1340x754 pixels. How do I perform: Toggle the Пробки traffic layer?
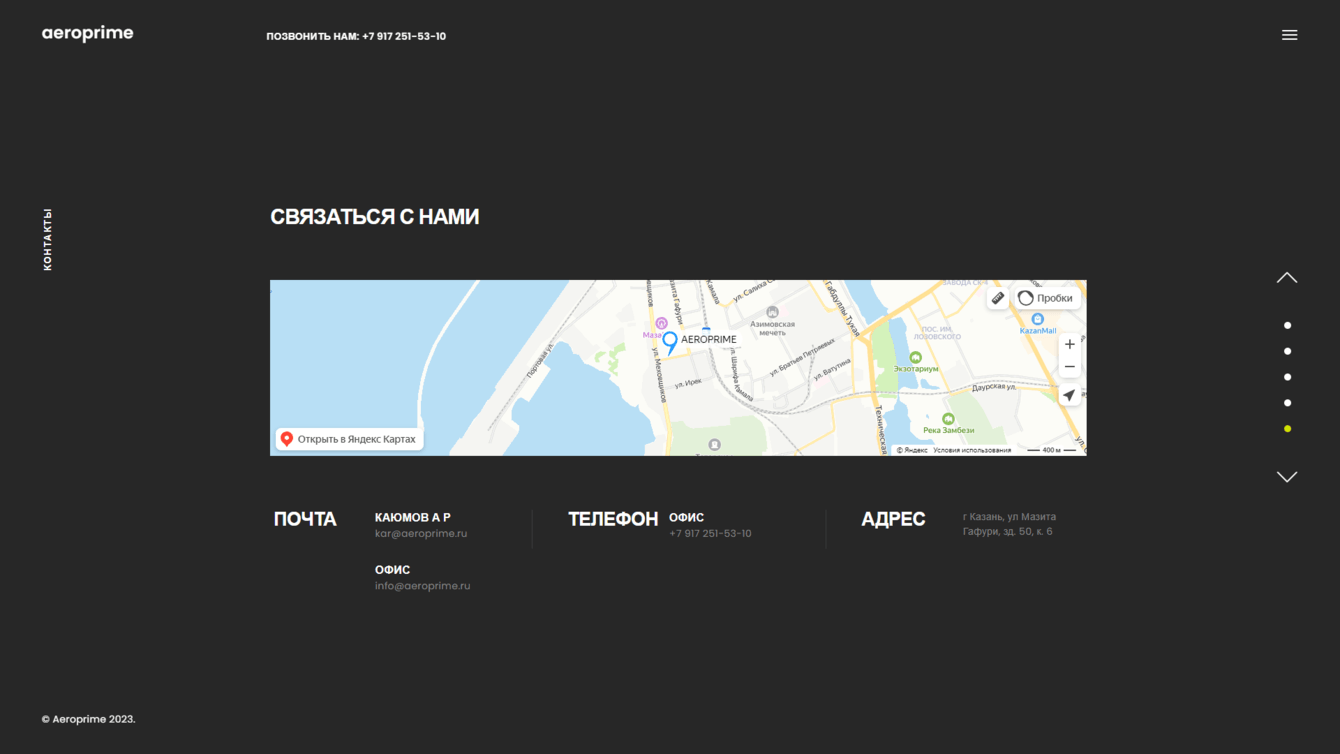(x=1046, y=298)
